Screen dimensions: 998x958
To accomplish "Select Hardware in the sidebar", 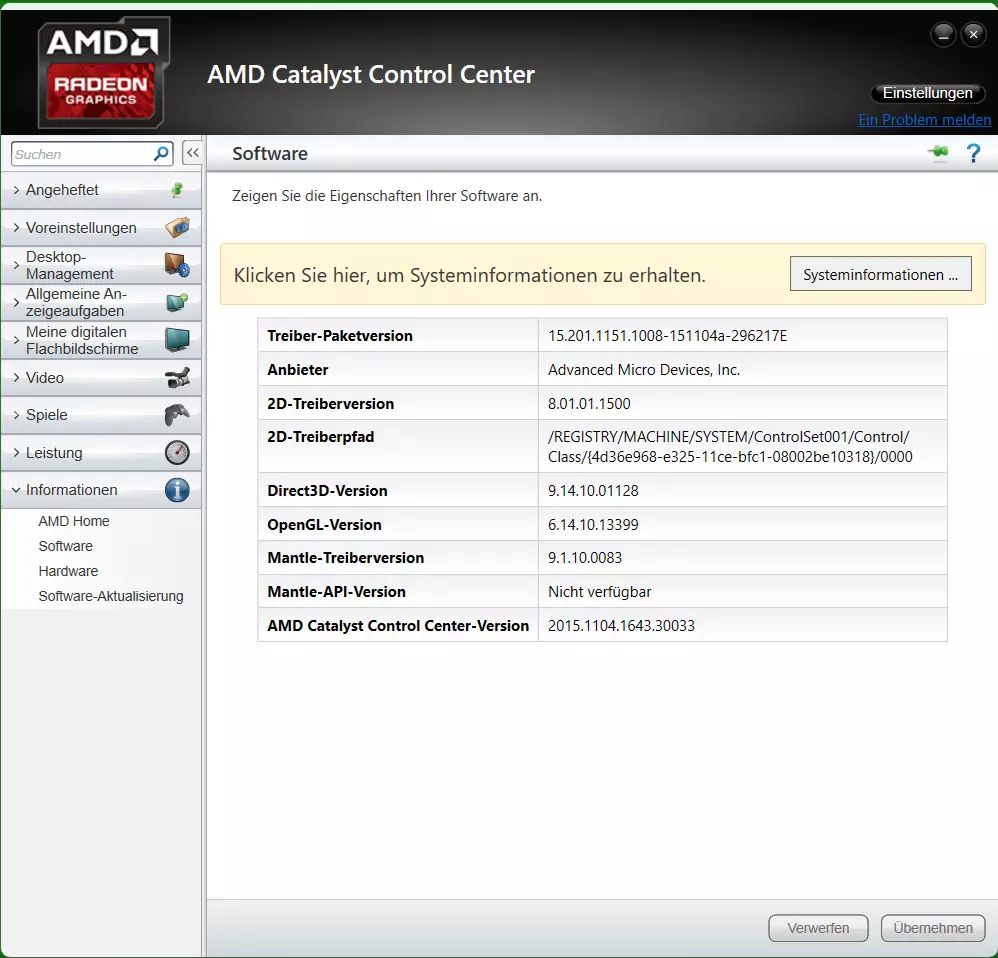I will pos(68,571).
